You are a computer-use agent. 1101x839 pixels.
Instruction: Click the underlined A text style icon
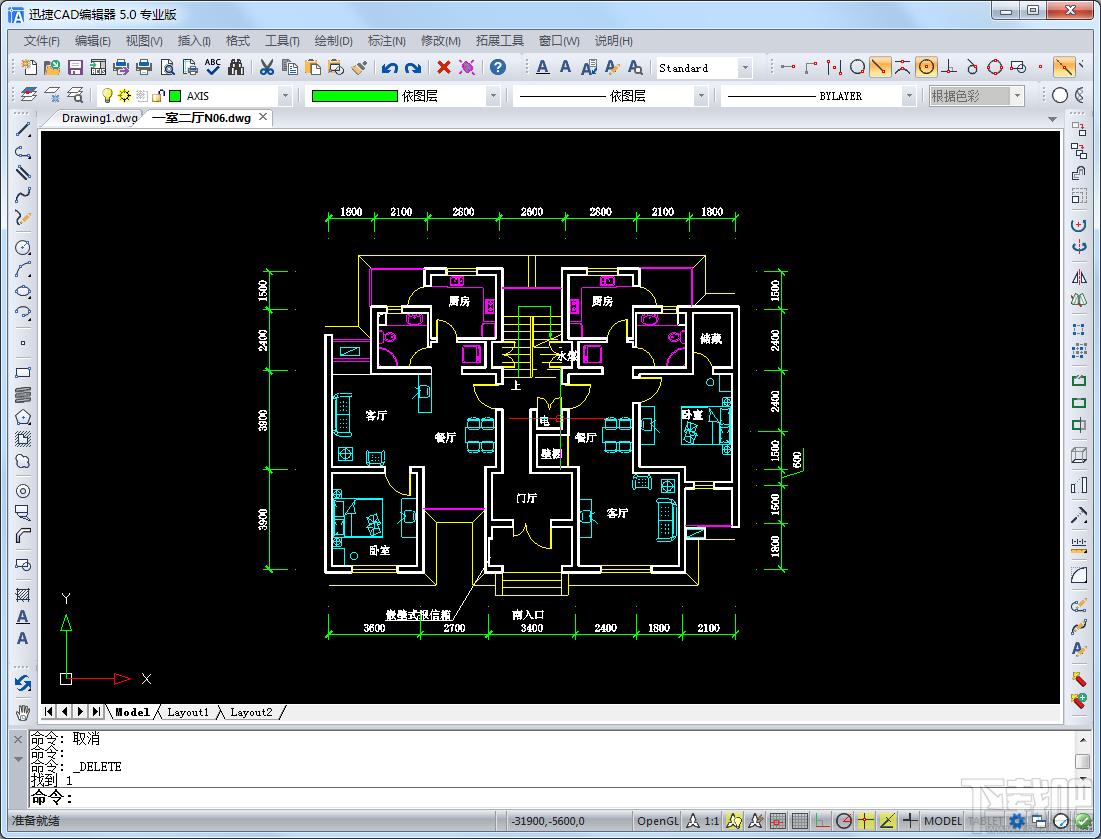click(543, 67)
